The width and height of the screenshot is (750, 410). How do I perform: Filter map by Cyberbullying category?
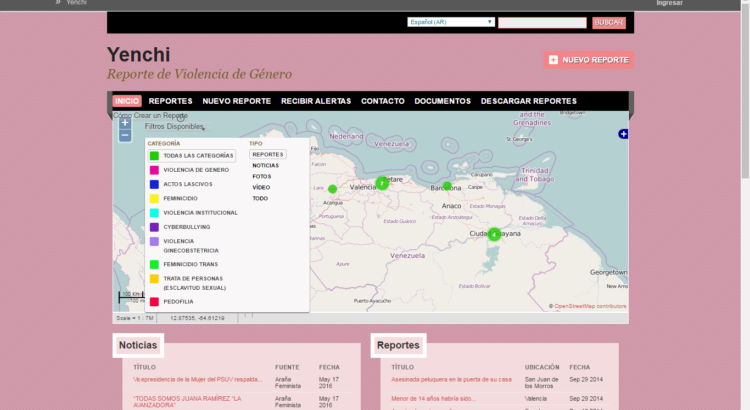[186, 227]
